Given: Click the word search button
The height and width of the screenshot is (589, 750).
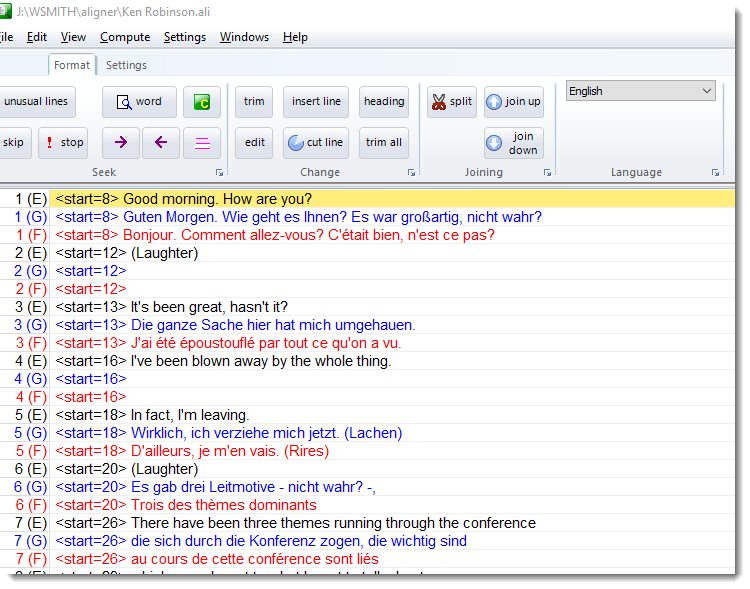Looking at the screenshot, I should click(139, 102).
